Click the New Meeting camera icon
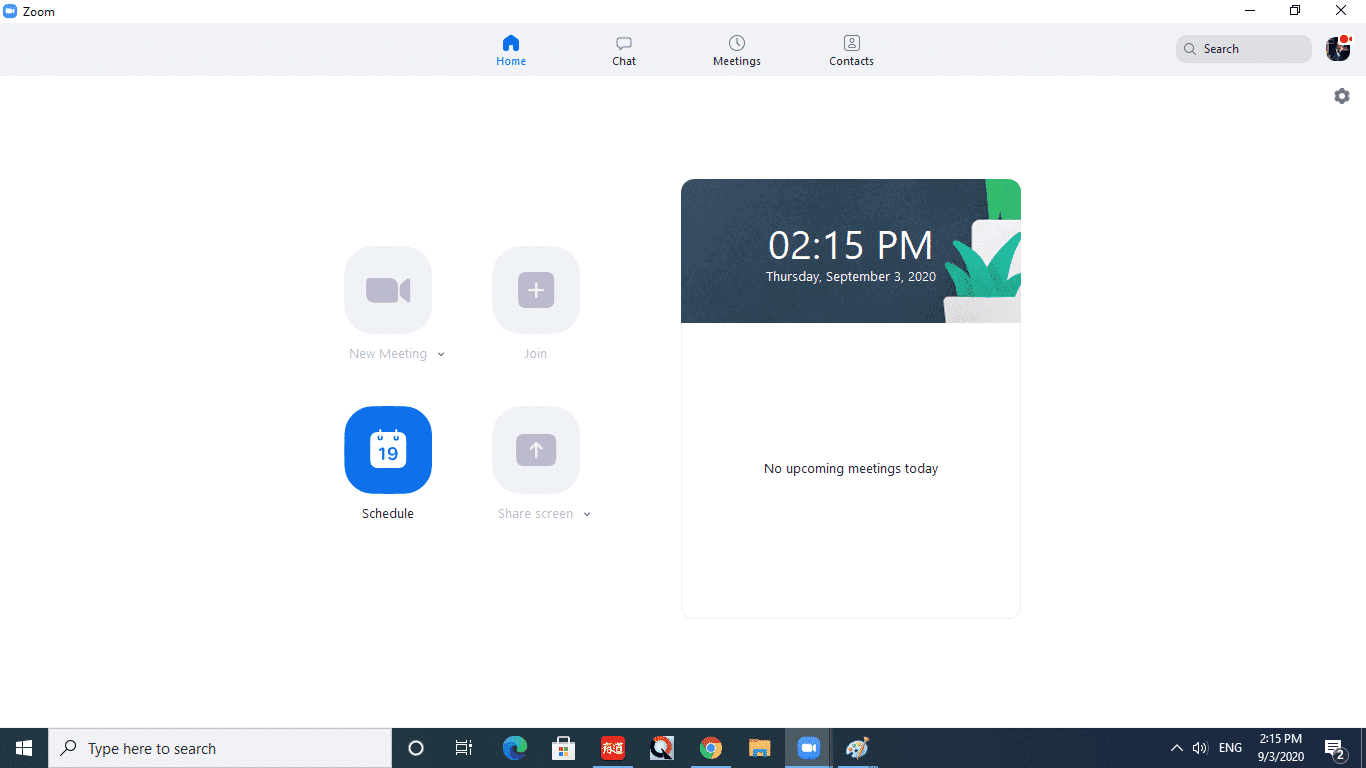Viewport: 1366px width, 768px height. click(x=388, y=290)
